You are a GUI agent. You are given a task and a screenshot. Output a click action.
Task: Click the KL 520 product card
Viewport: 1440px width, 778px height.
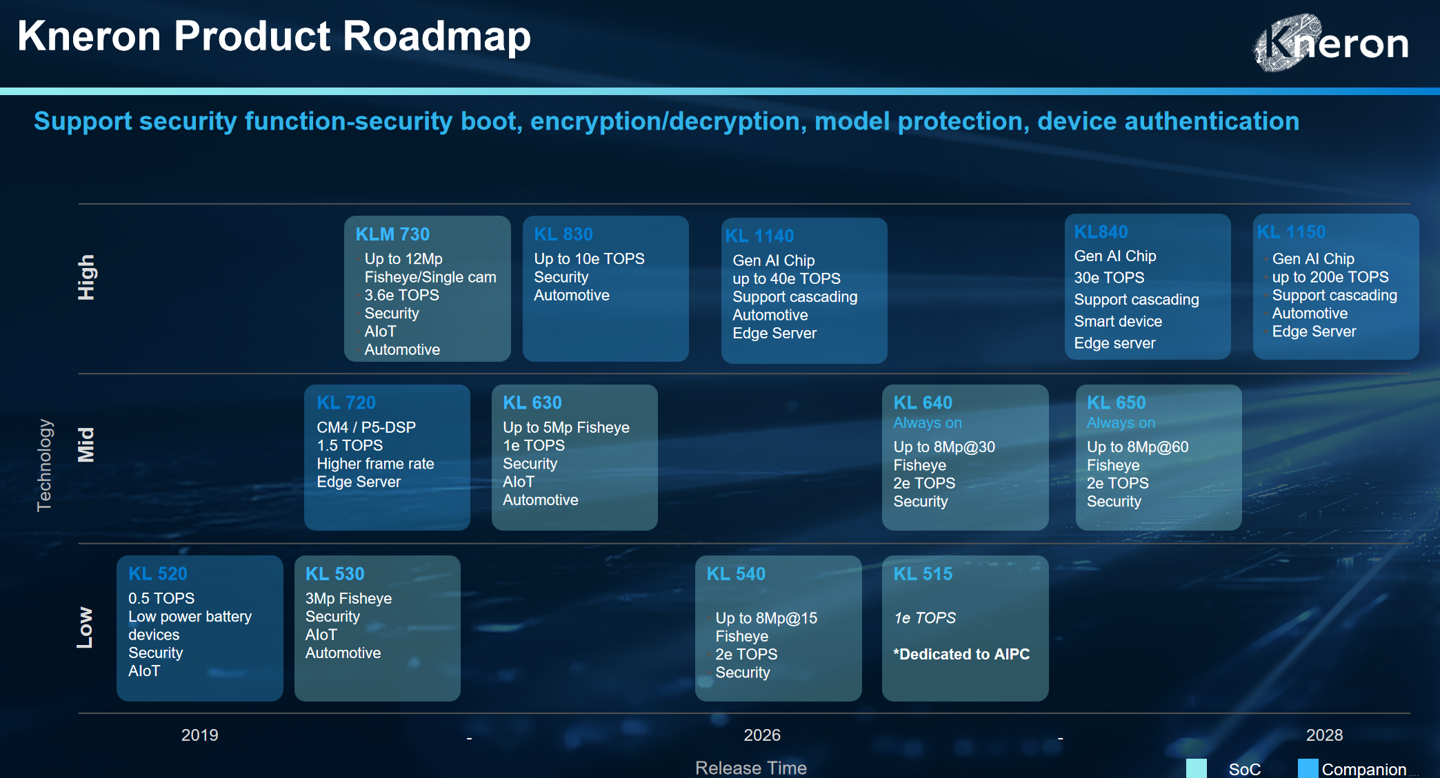(x=199, y=628)
